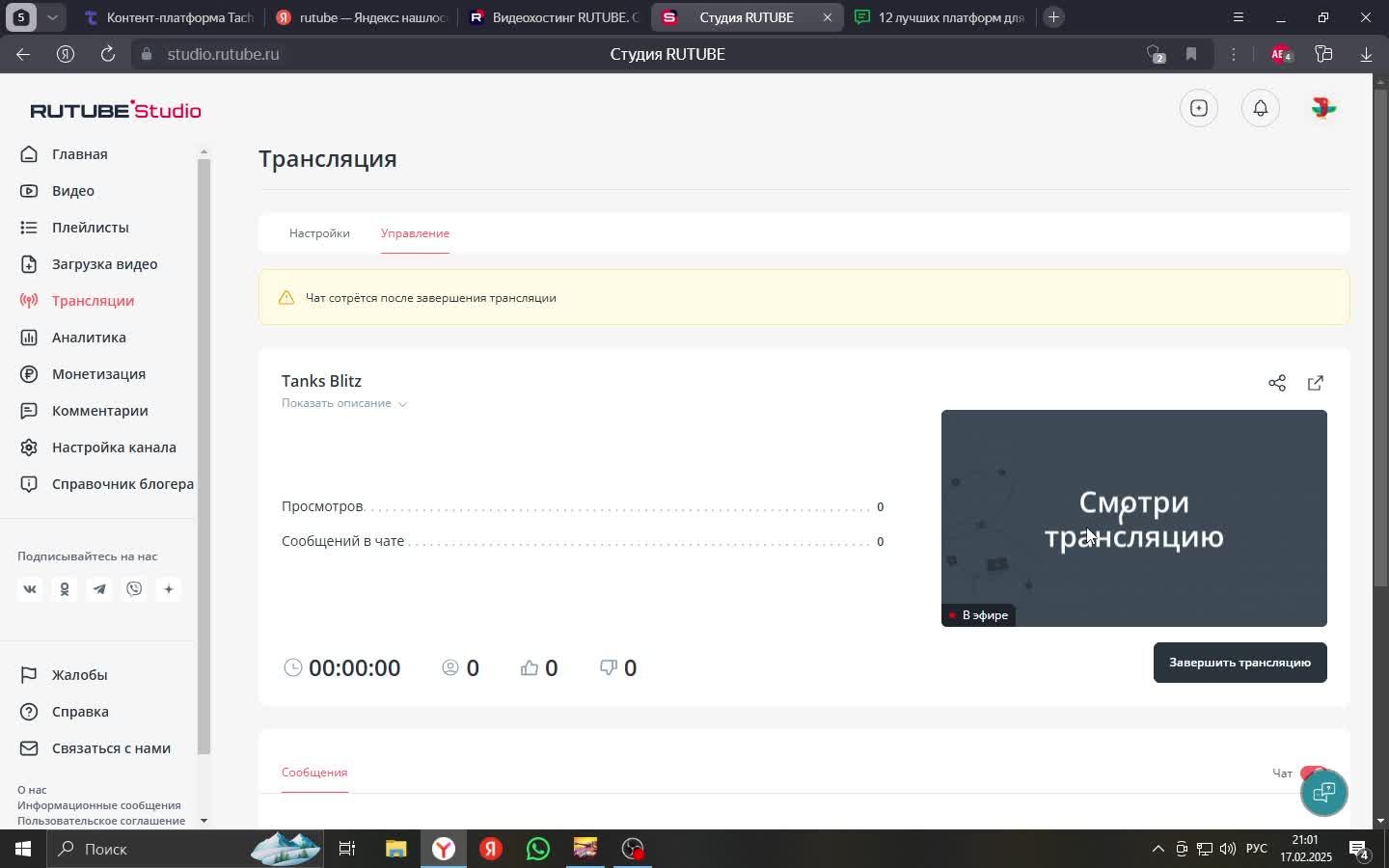Switch to the rutube — Яндекс browser tab
The image size is (1389, 868).
361,17
